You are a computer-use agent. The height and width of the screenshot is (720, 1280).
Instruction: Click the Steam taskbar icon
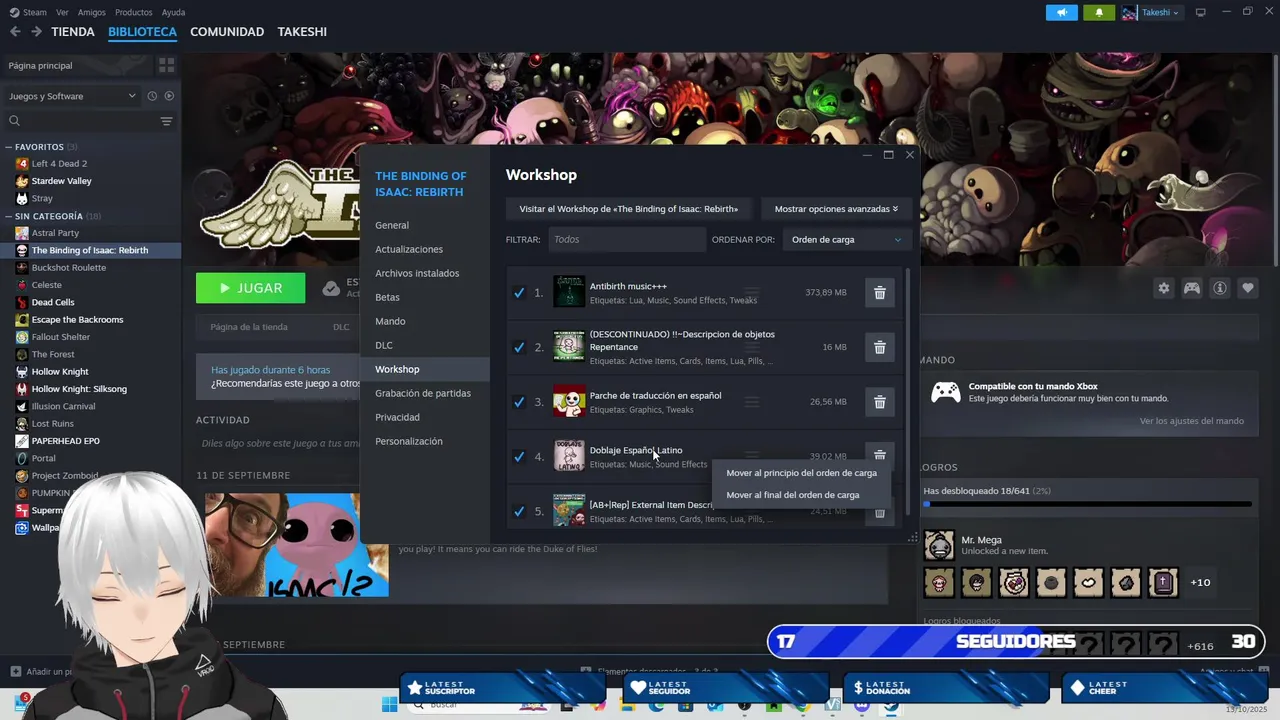[891, 705]
